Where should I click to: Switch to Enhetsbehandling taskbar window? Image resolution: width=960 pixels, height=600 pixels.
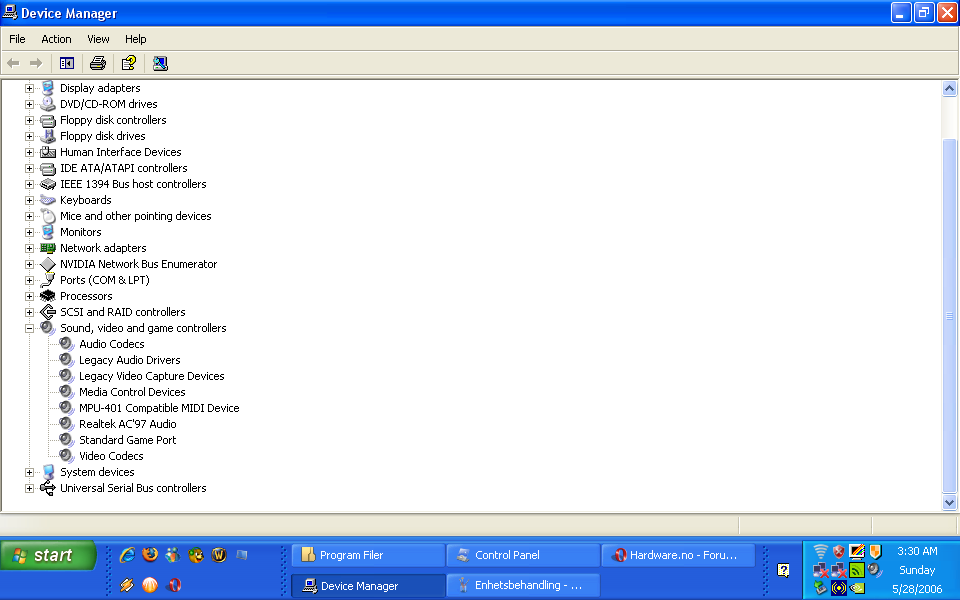tap(523, 585)
